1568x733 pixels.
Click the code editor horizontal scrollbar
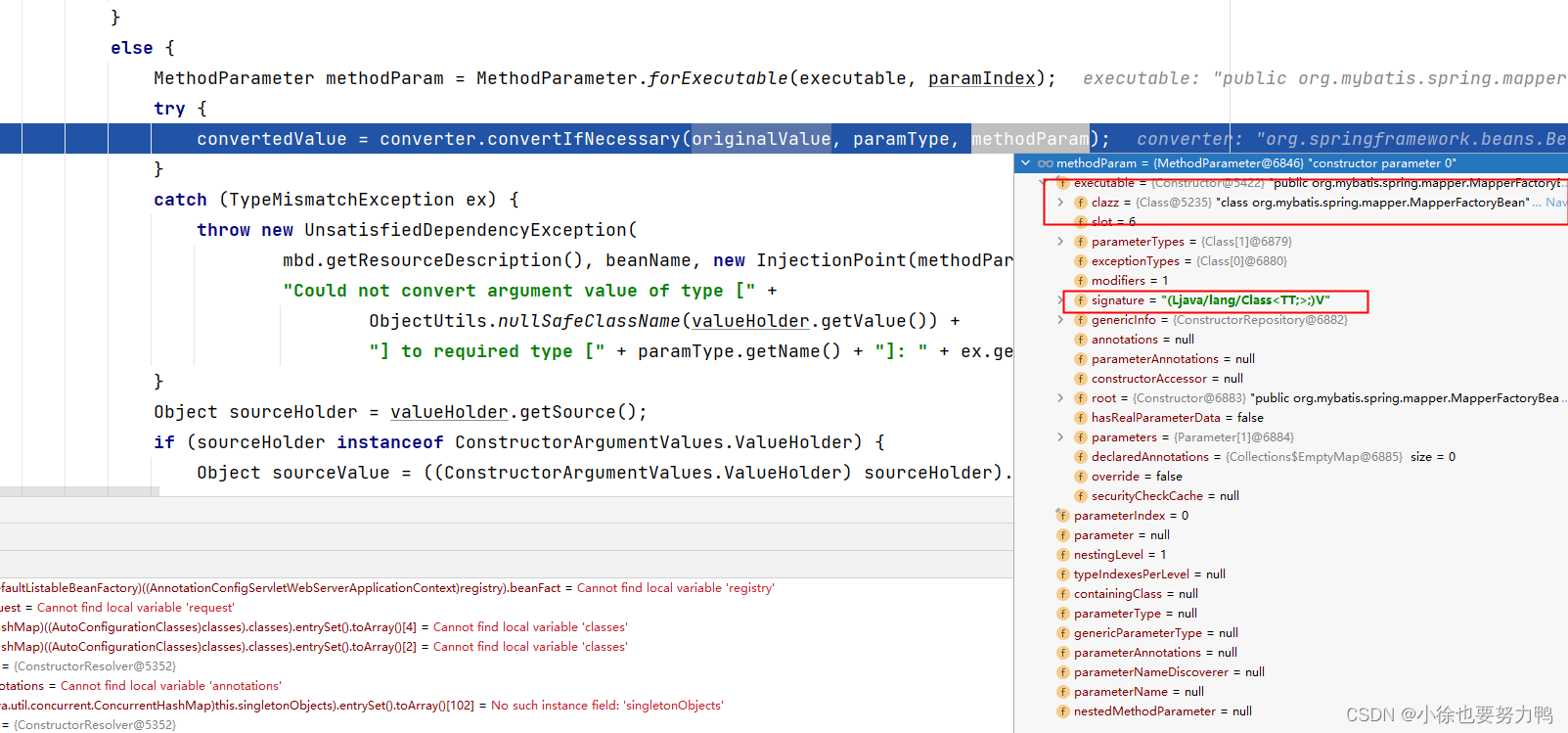[79, 491]
